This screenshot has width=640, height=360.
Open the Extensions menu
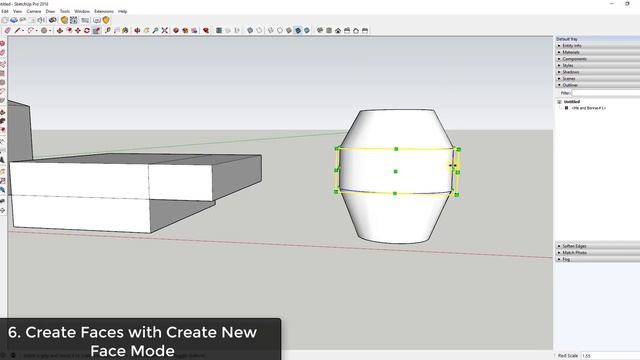coord(104,11)
